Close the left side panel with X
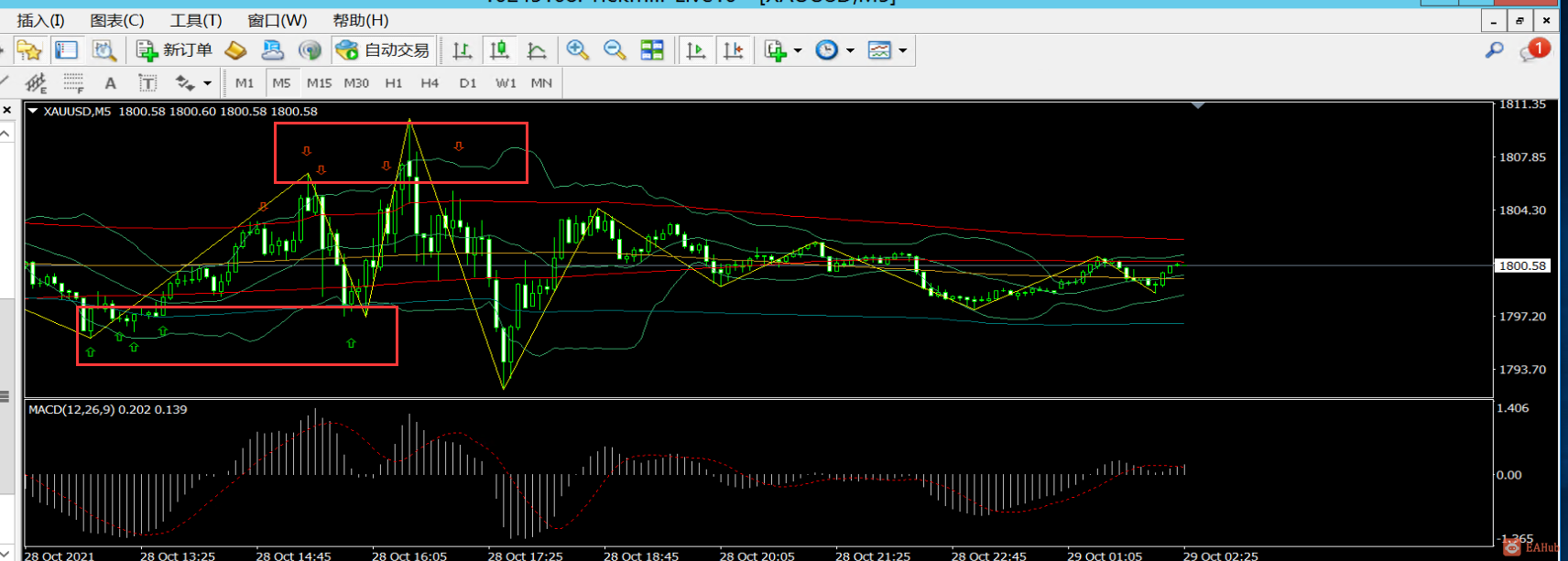The image size is (1568, 561). tap(7, 111)
